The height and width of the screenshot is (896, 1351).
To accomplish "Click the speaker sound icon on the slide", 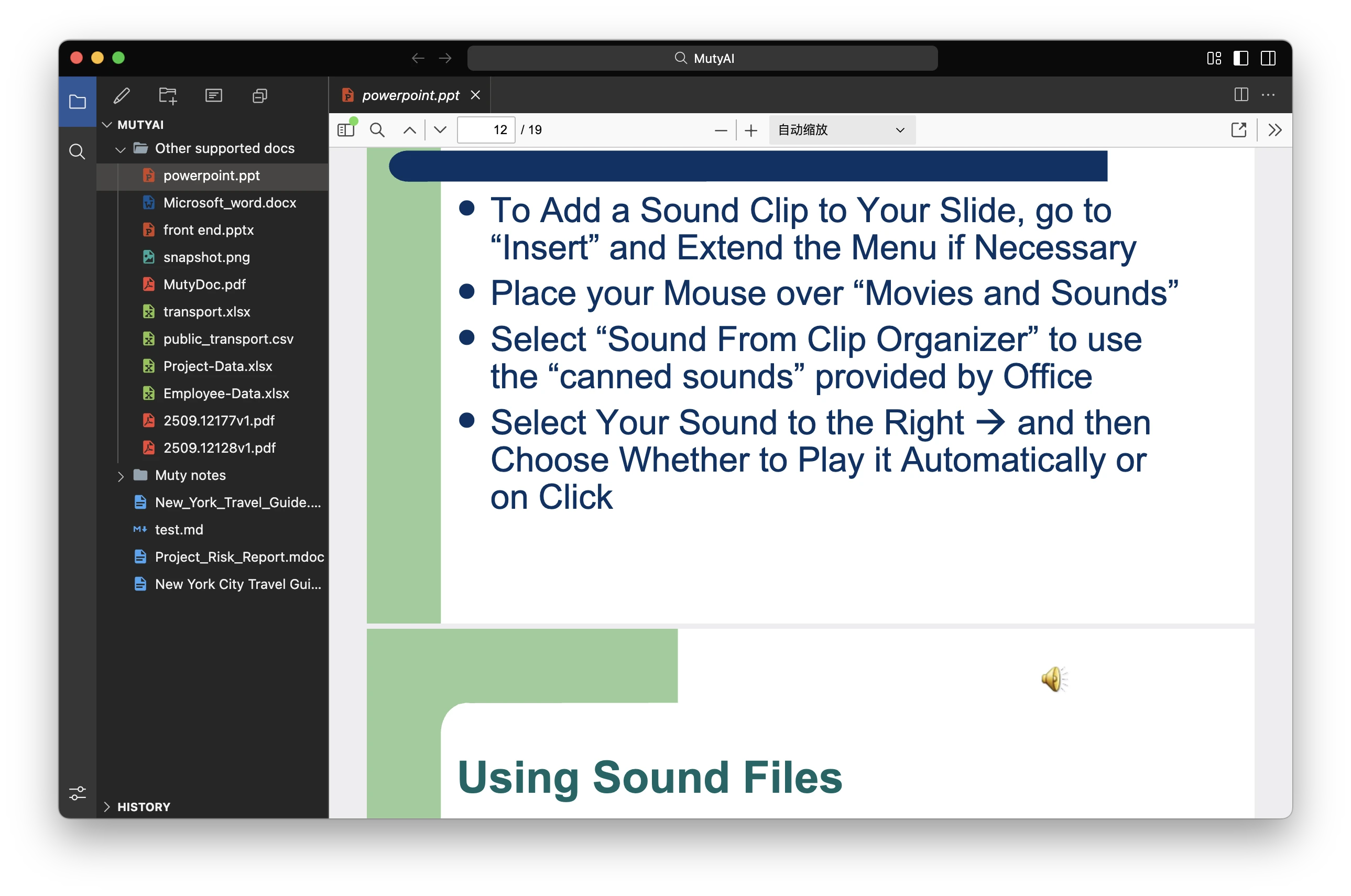I will pos(1053,679).
